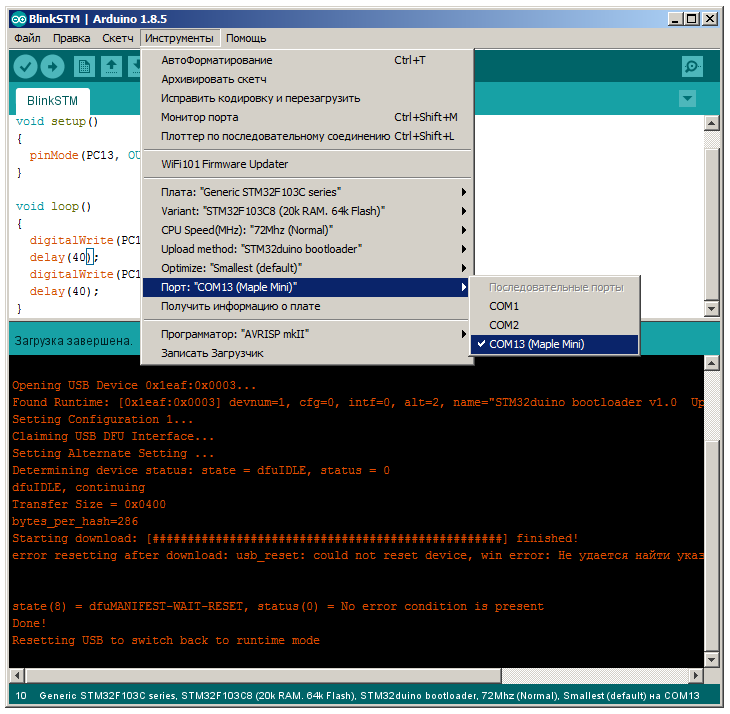Click the console vertical scrollbar thumb

click(x=711, y=546)
